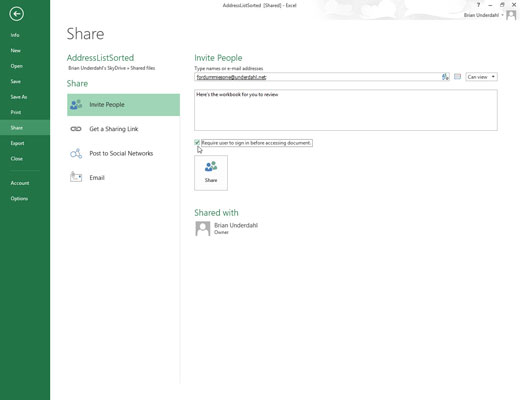Open the address book icon beside the field
Viewport: 520px width, 400px height.
point(457,77)
